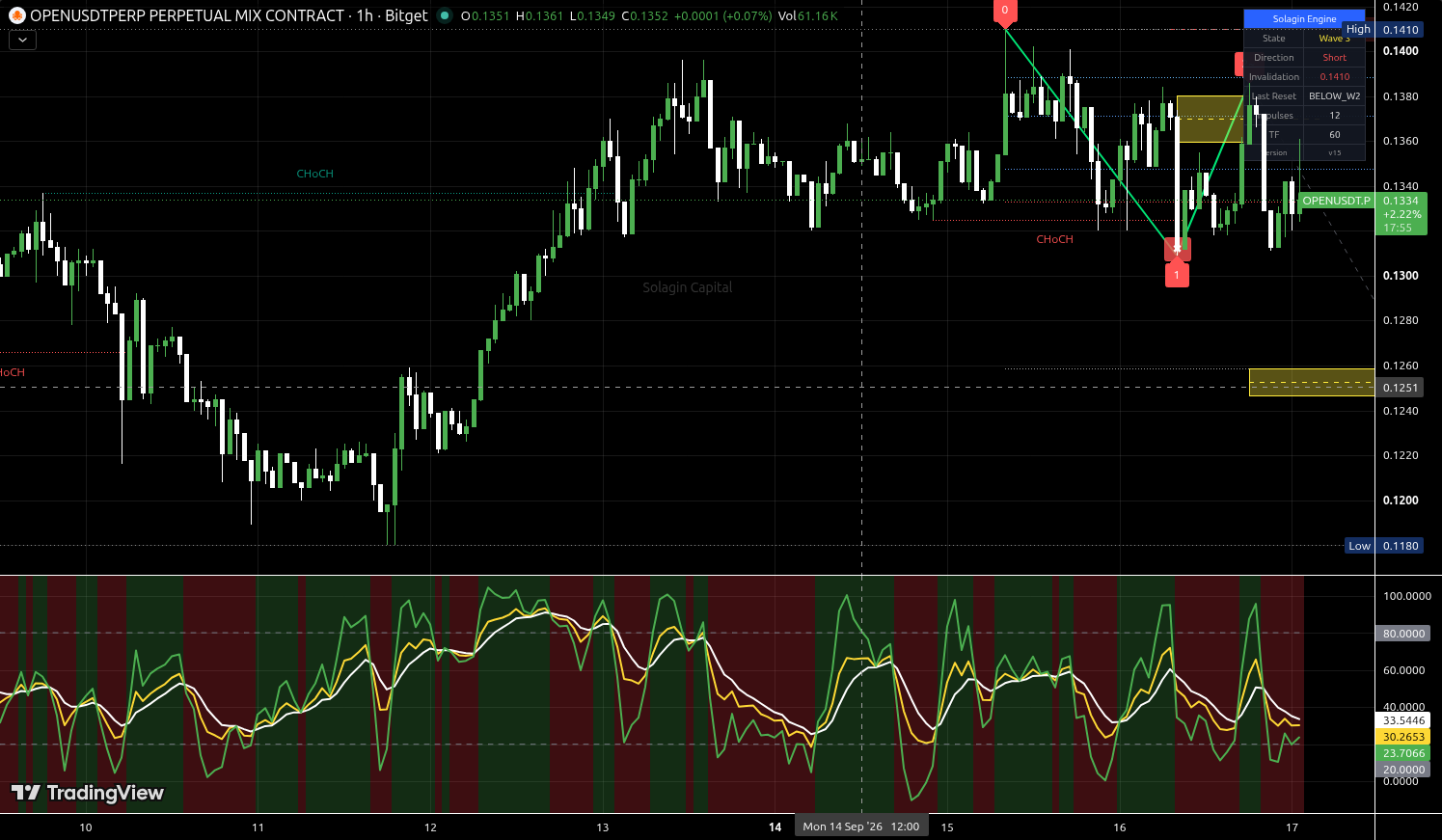Image resolution: width=1442 pixels, height=840 pixels.
Task: Click the Impulses value 12 in the table
Action: pos(1335,116)
